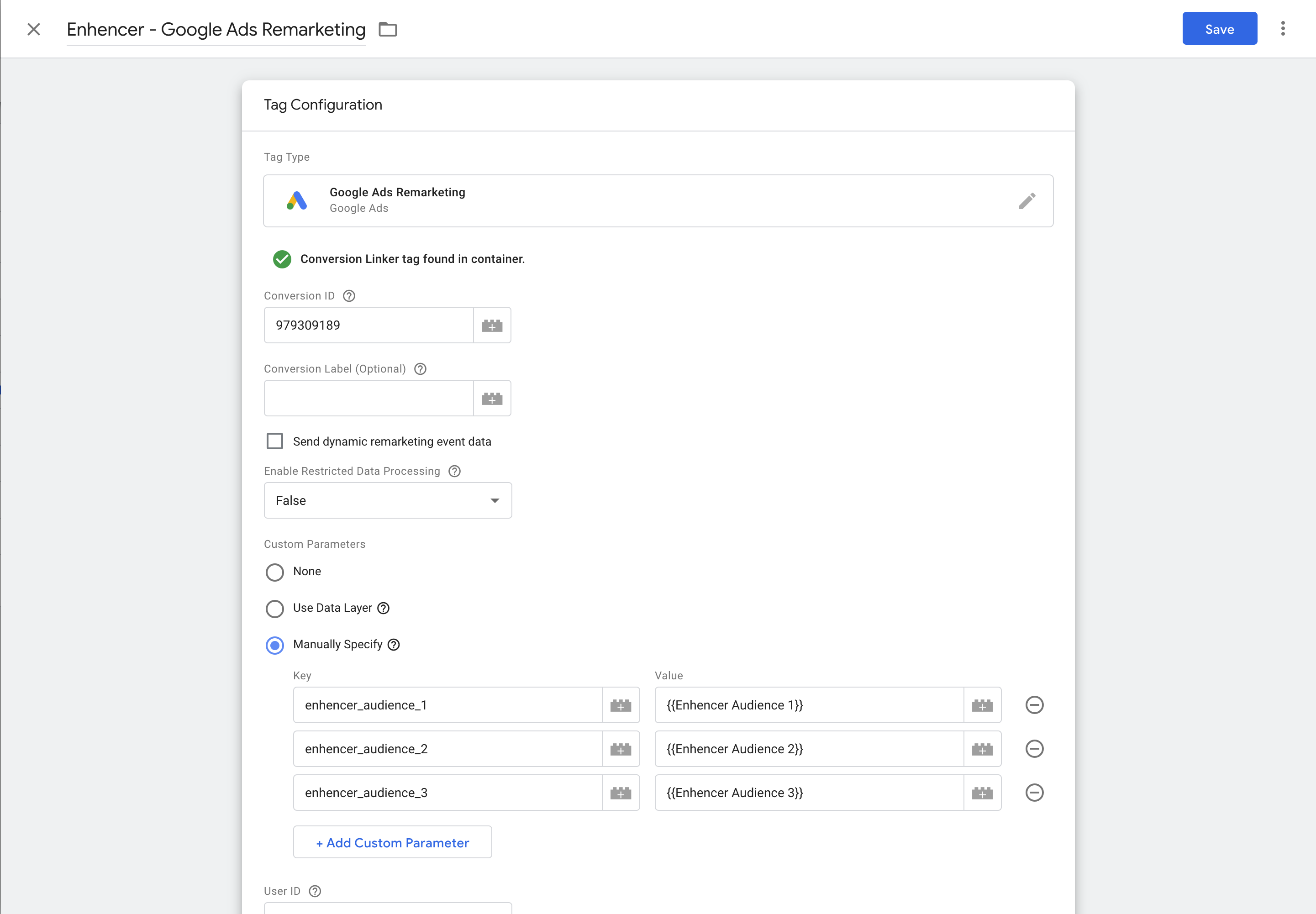Toggle the Send dynamic remarketing event data checkbox
The image size is (1316, 914).
pos(276,441)
